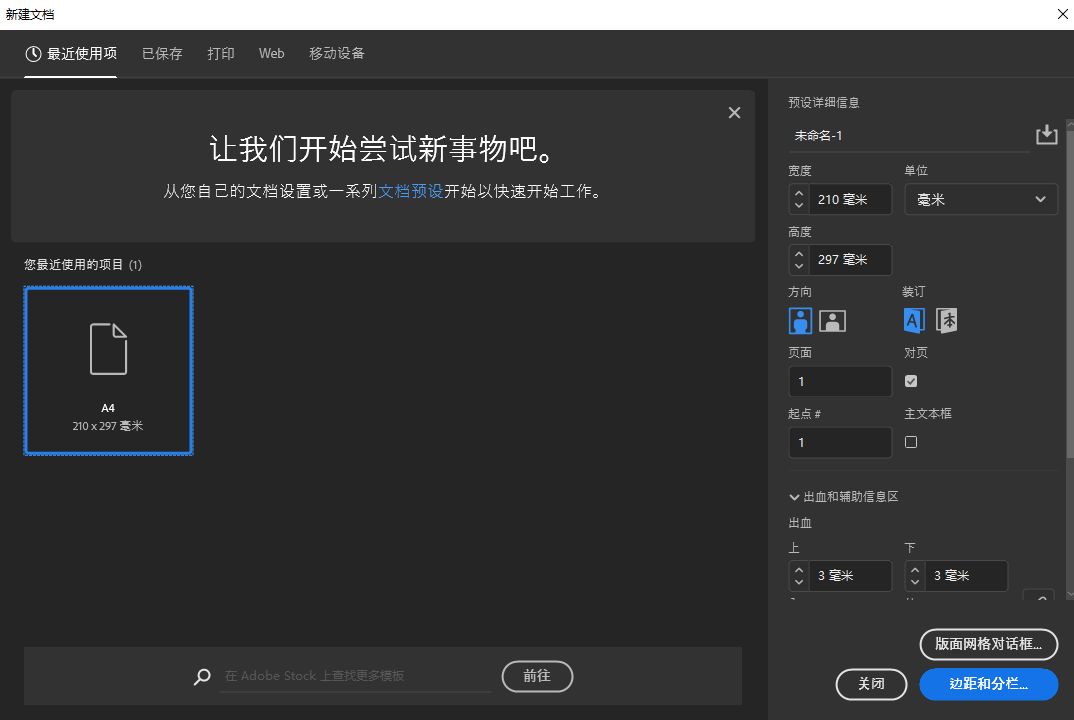Click the 宽度 field showing 210 毫米
The image size is (1074, 720).
(x=851, y=199)
